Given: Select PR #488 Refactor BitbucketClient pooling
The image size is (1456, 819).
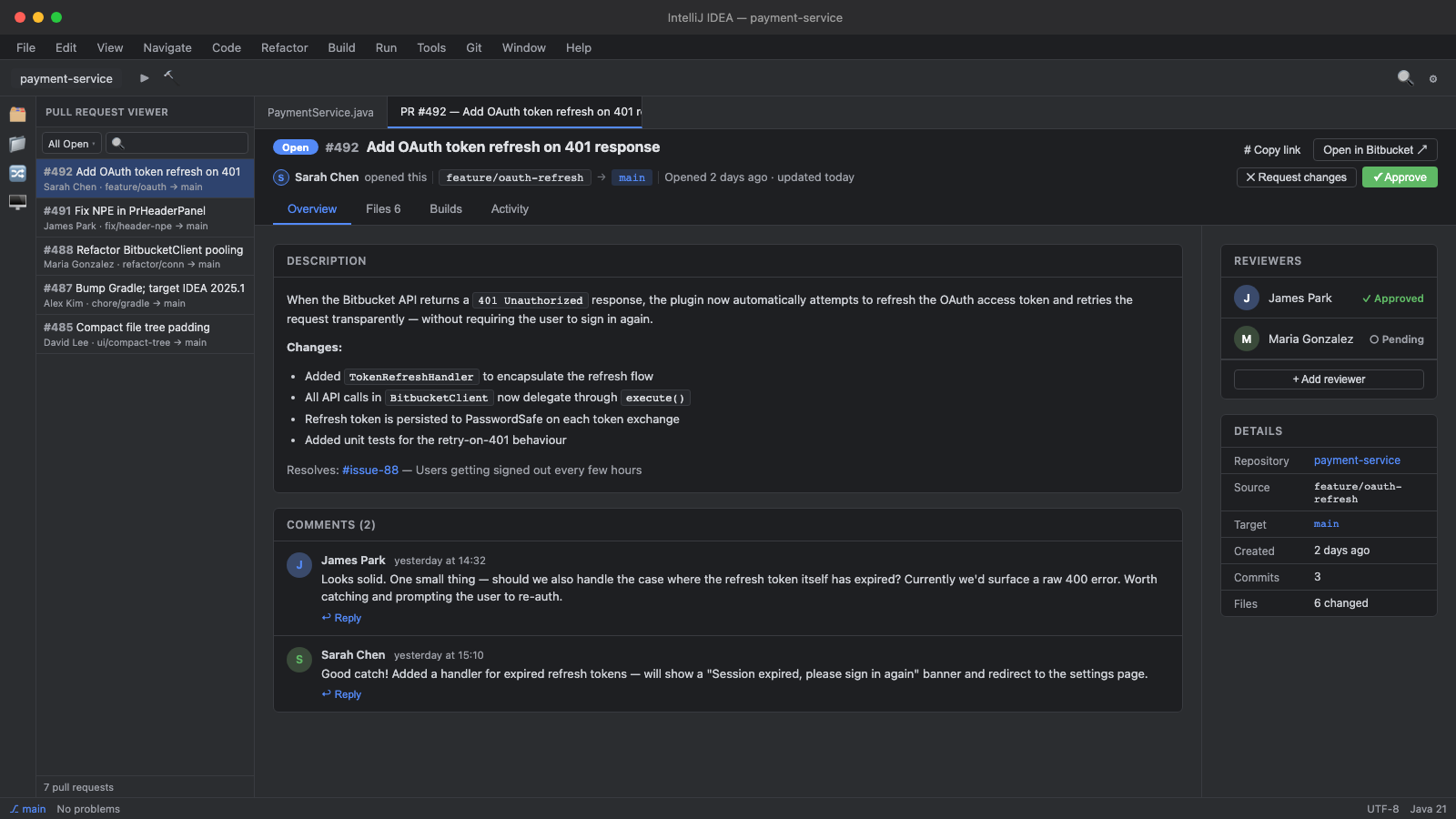Looking at the screenshot, I should point(145,257).
